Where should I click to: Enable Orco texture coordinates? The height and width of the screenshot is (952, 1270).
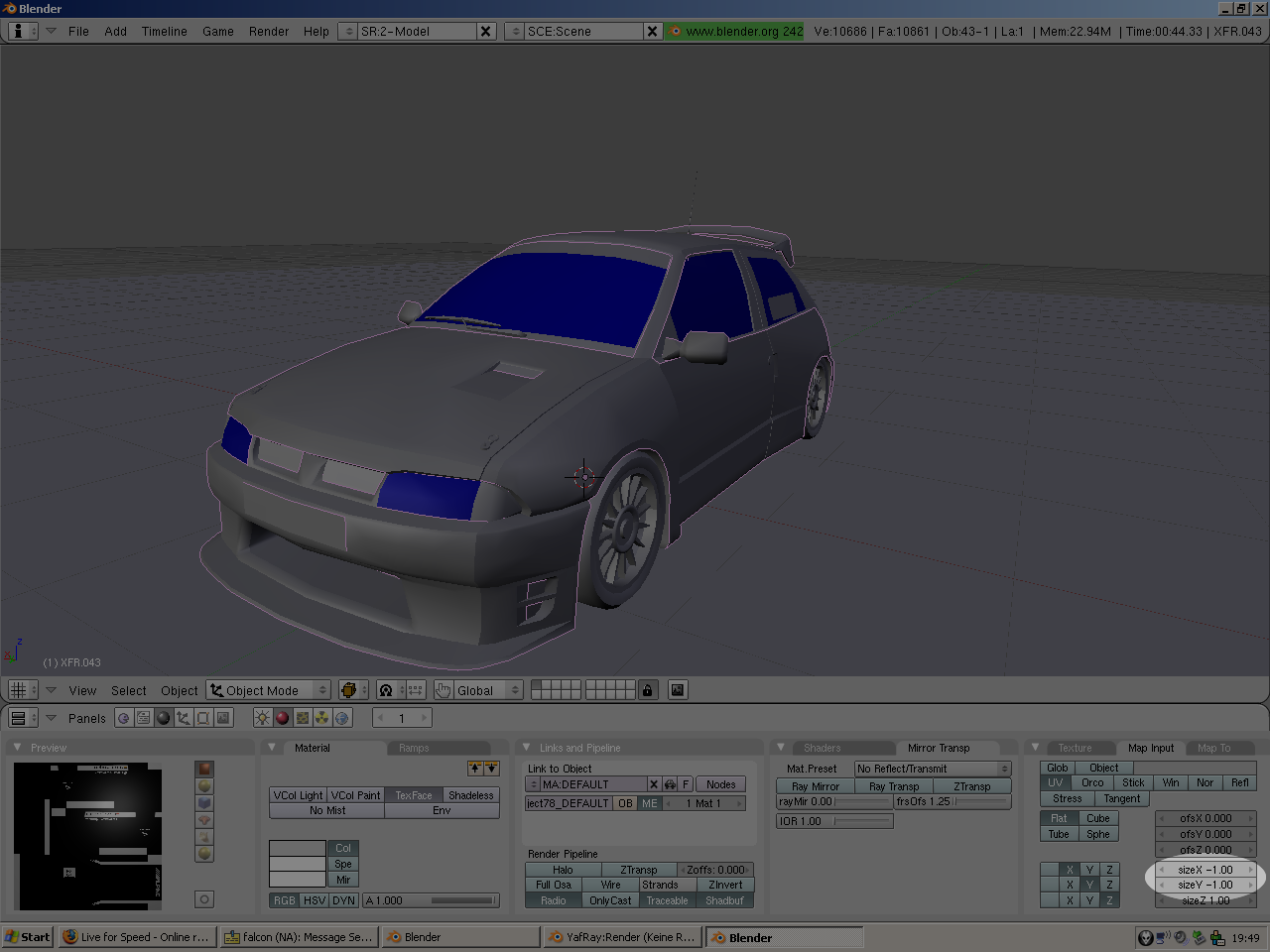tap(1092, 782)
